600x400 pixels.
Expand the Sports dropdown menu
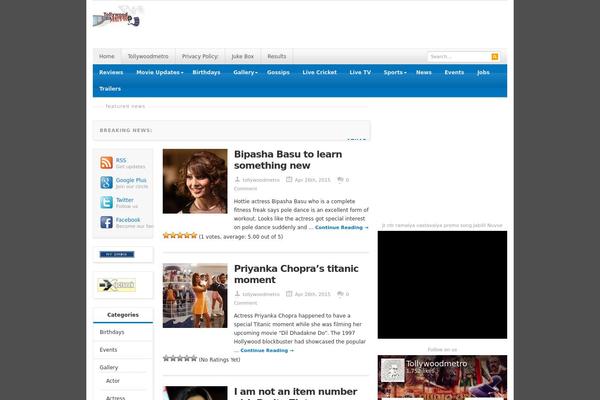[395, 72]
